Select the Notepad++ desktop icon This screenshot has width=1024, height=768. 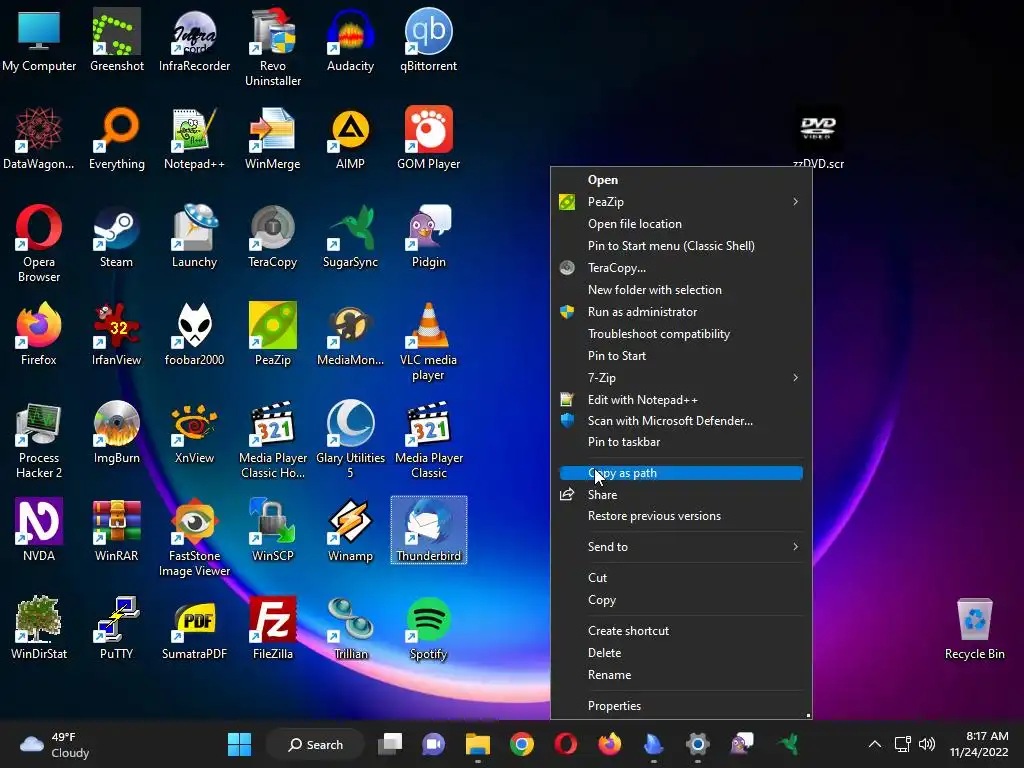pyautogui.click(x=194, y=138)
